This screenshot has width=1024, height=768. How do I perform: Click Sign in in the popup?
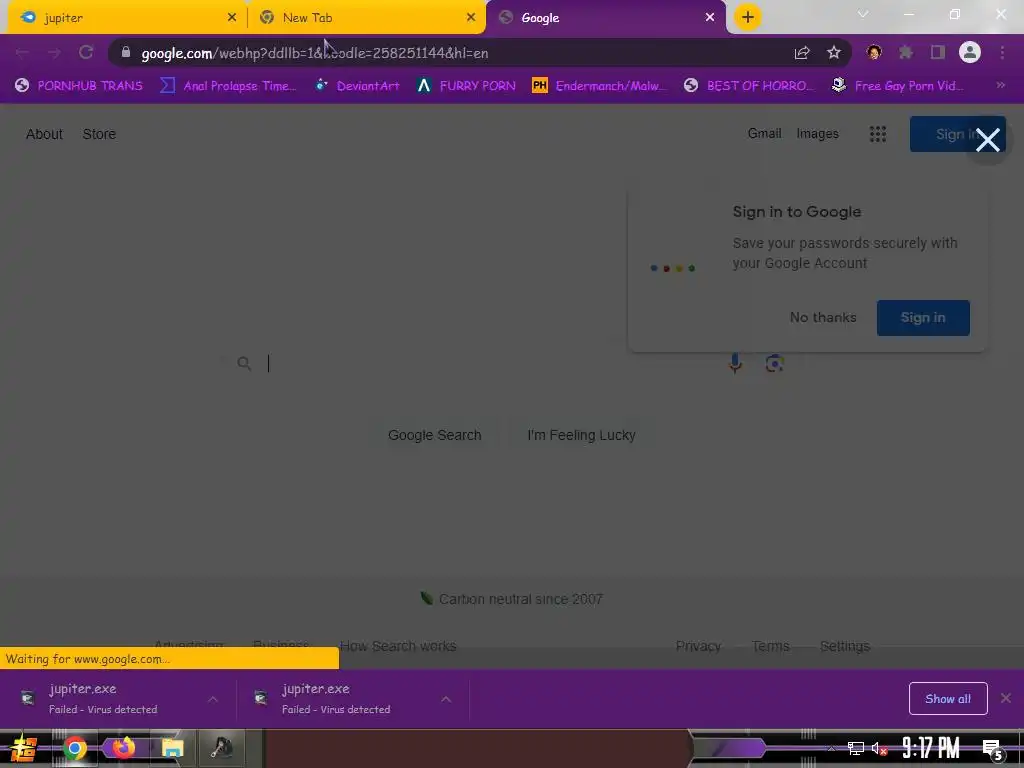[x=923, y=317]
